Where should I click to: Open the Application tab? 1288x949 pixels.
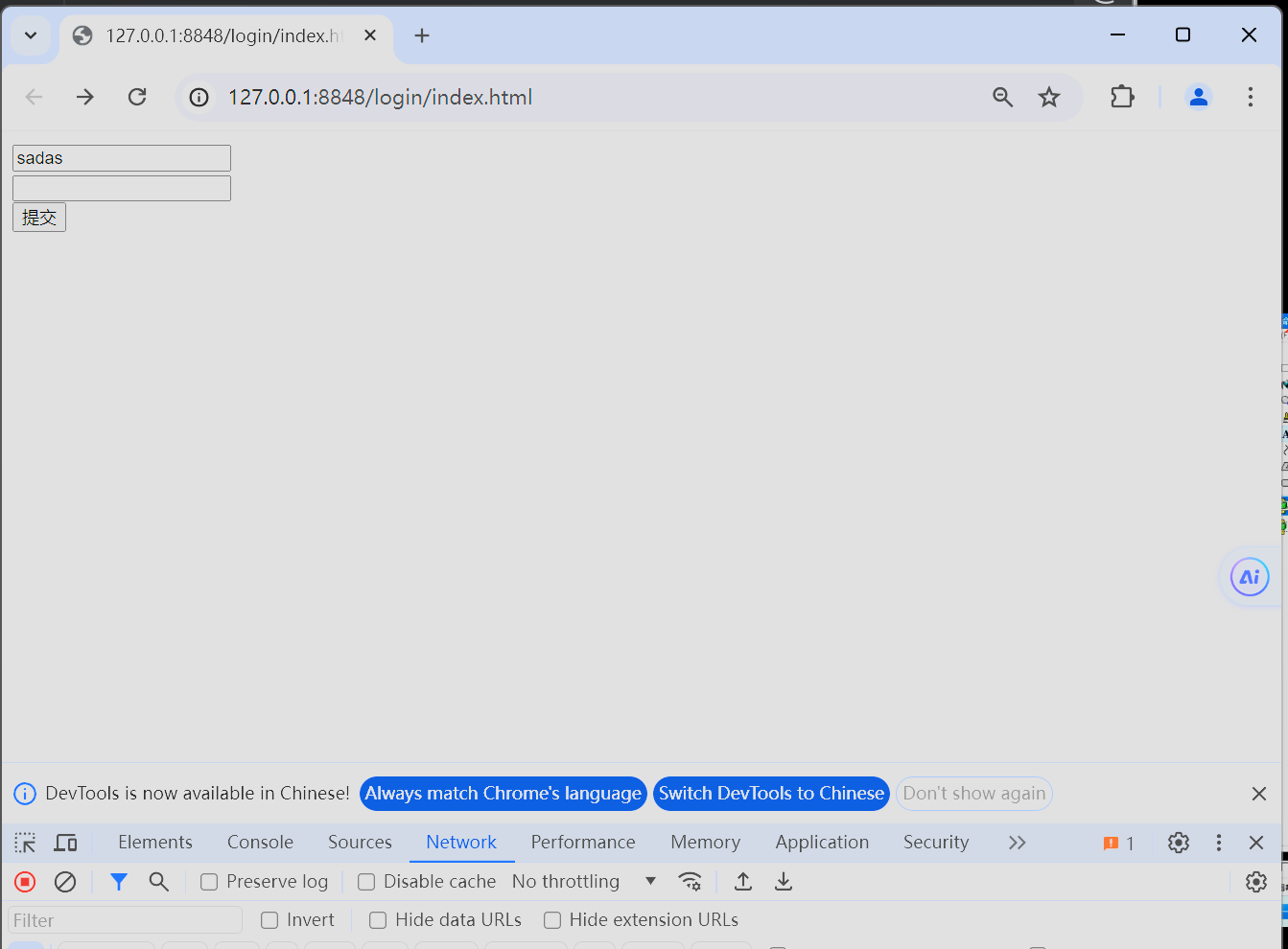822,843
